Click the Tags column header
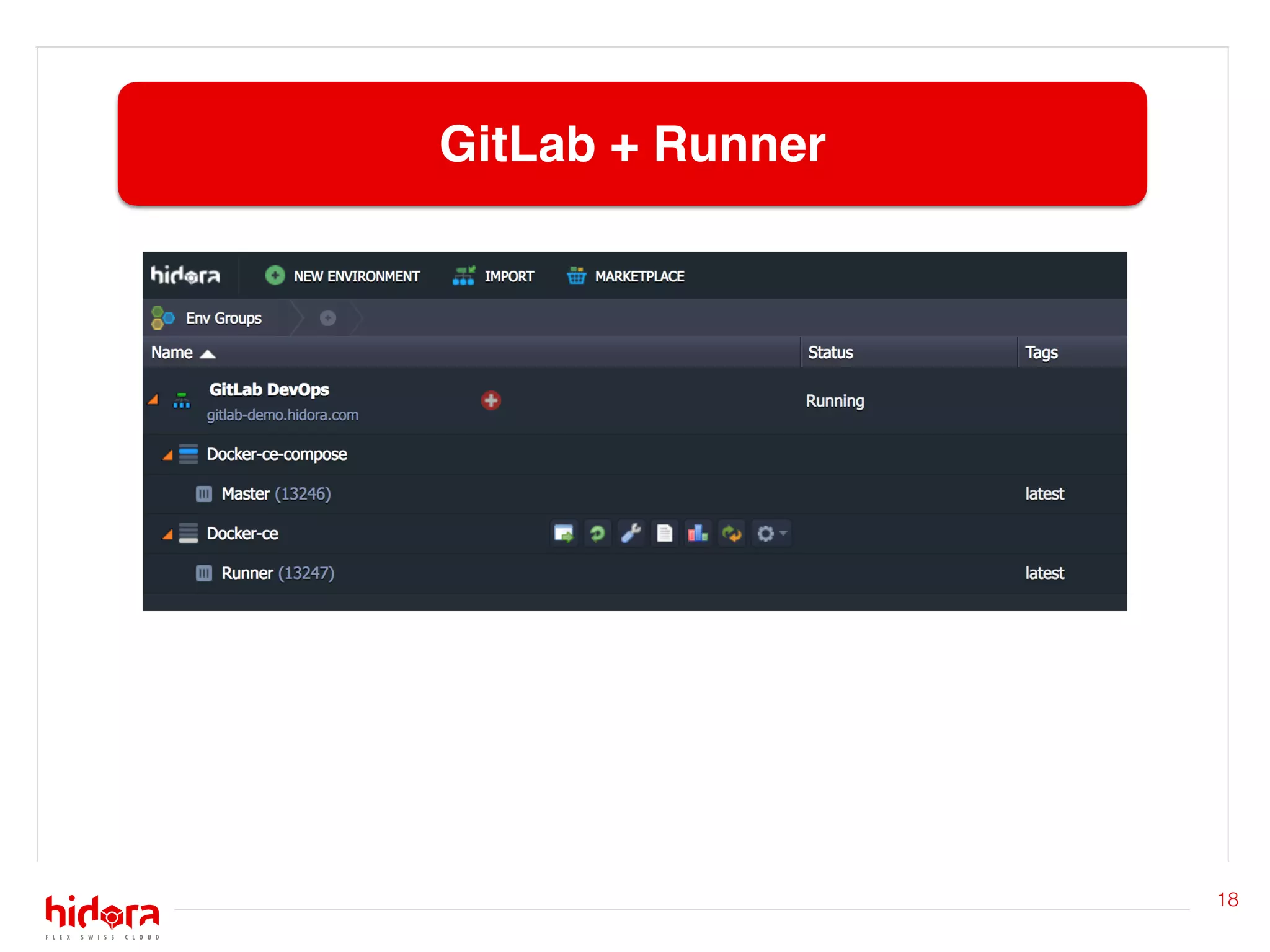1270x952 pixels. [1041, 353]
